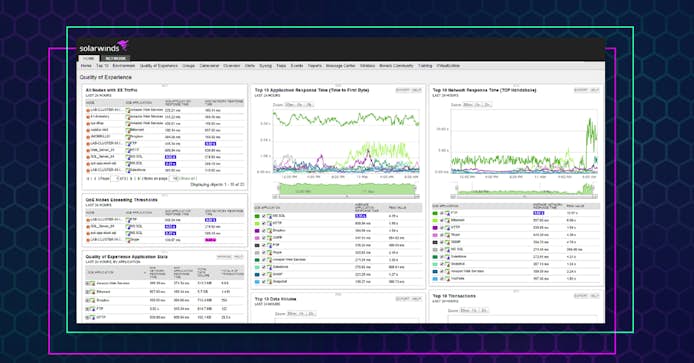Image resolution: width=694 pixels, height=363 pixels.
Task: Uncheck HTTP series in Application Response Time
Action: 264,224
